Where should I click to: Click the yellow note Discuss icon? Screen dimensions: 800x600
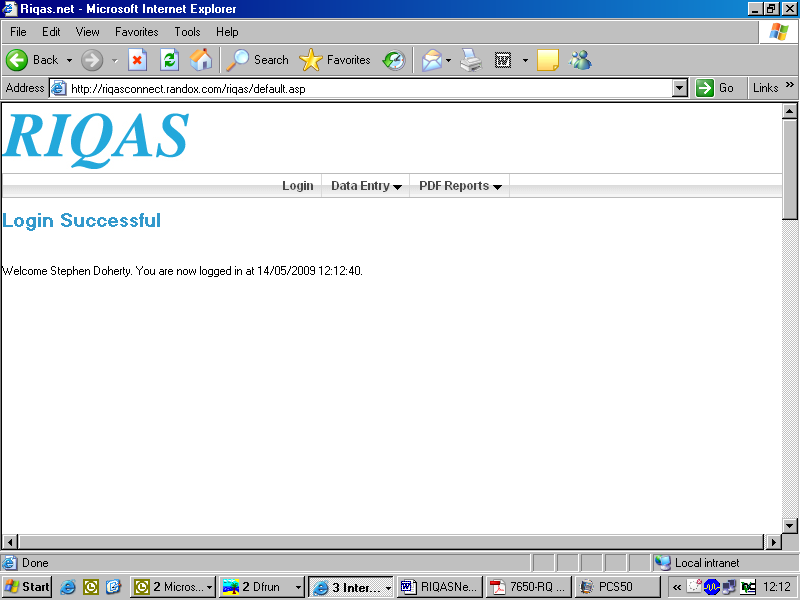(x=548, y=60)
